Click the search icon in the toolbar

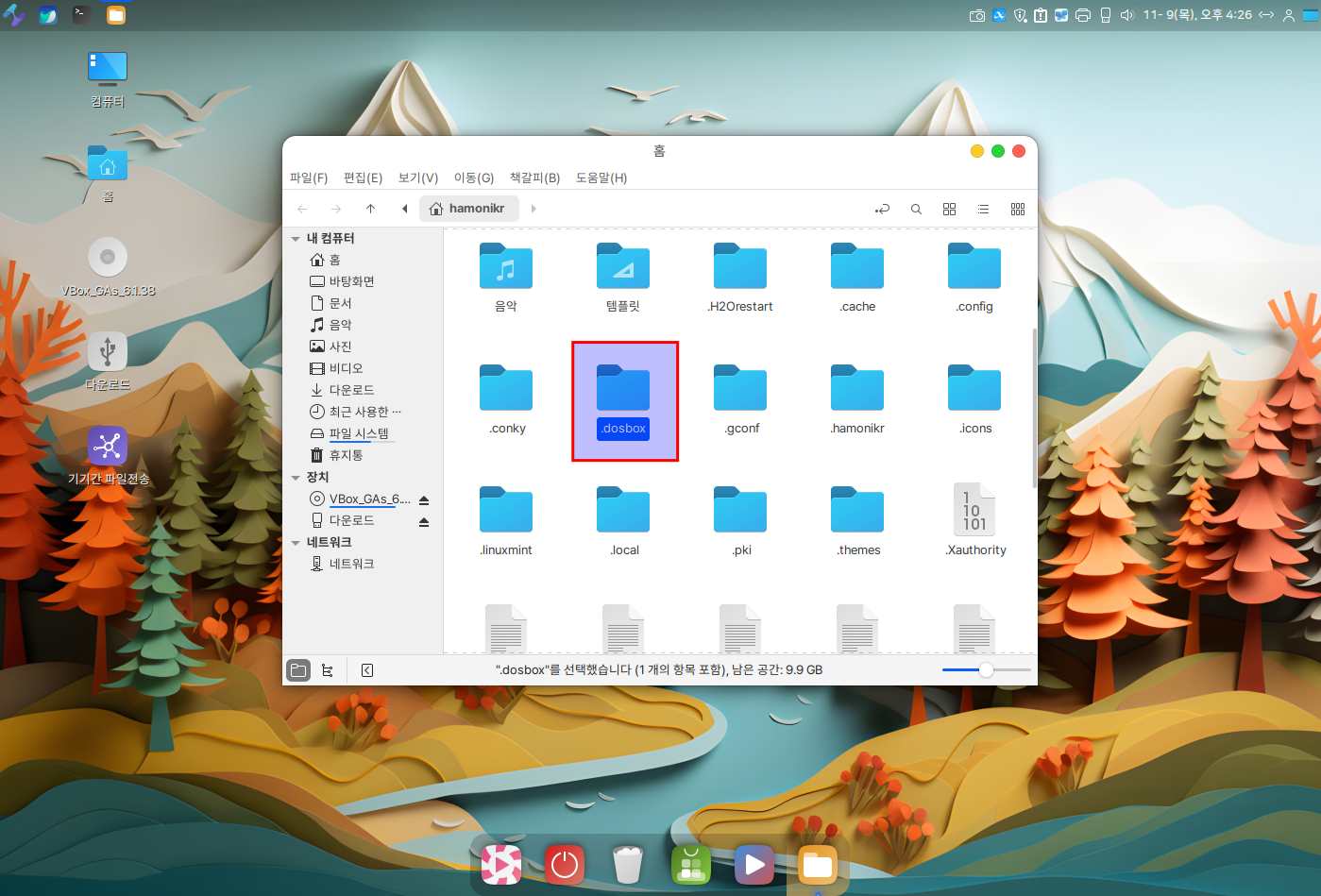click(x=916, y=209)
